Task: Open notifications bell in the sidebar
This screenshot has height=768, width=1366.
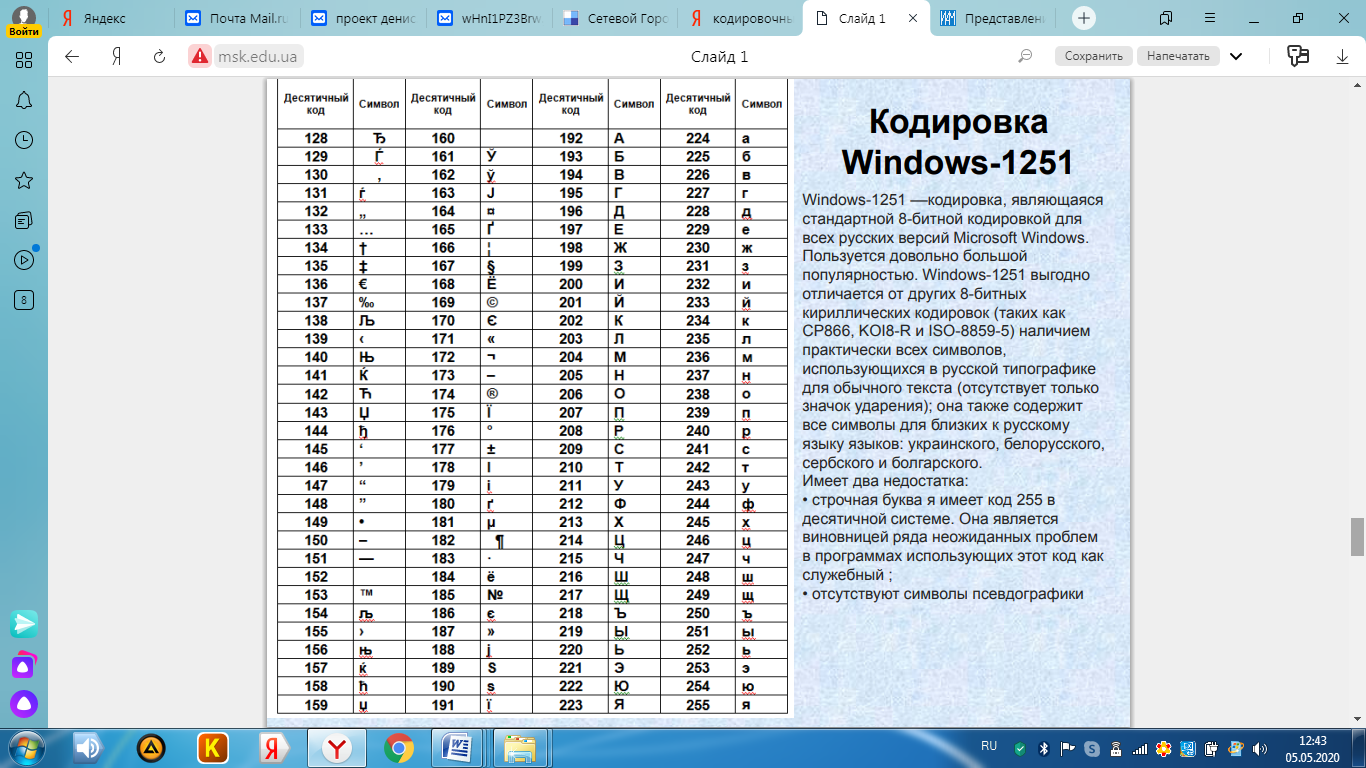Action: tap(25, 100)
